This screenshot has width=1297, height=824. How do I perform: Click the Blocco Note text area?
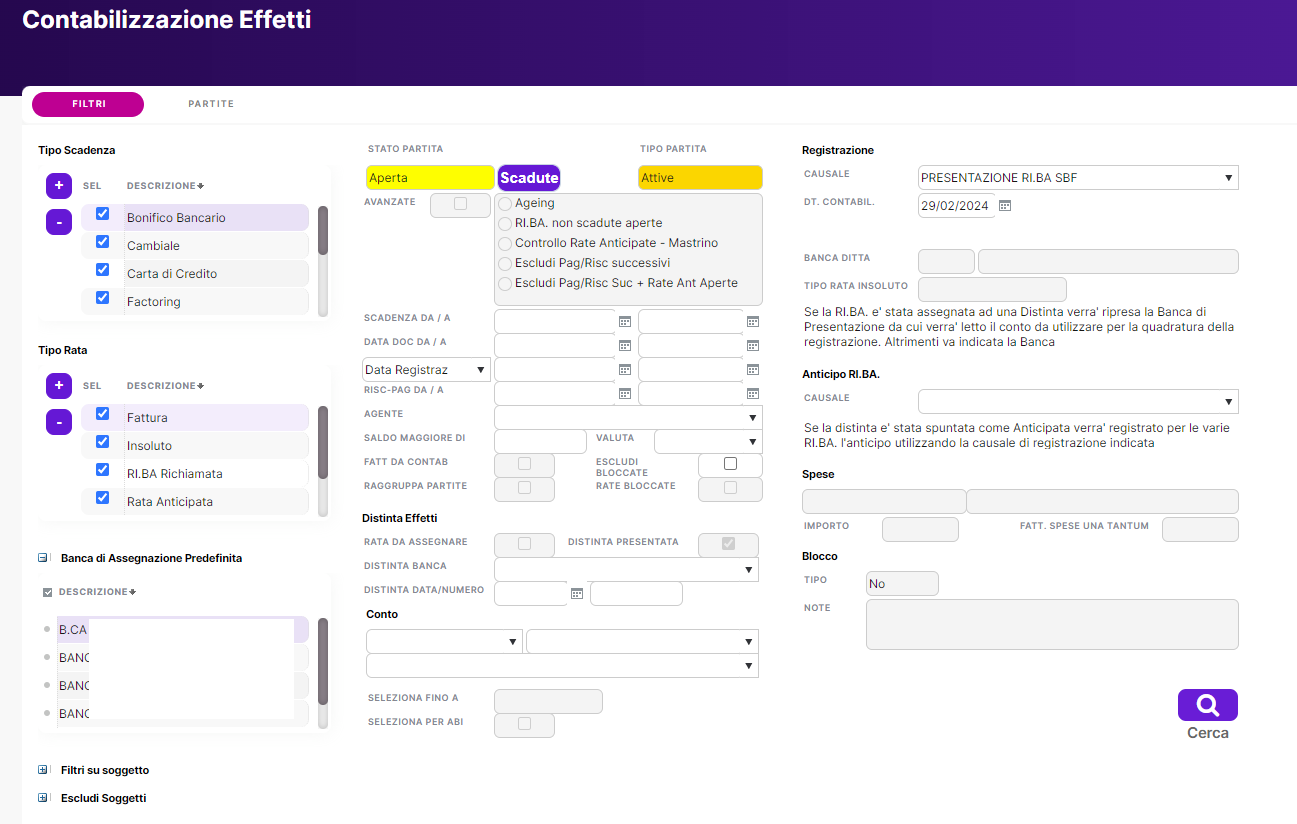click(x=1052, y=624)
